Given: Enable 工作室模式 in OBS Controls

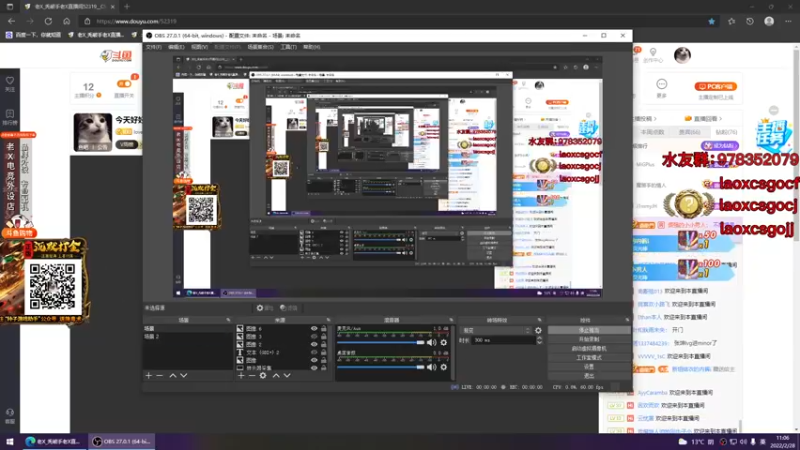Looking at the screenshot, I should tap(589, 358).
